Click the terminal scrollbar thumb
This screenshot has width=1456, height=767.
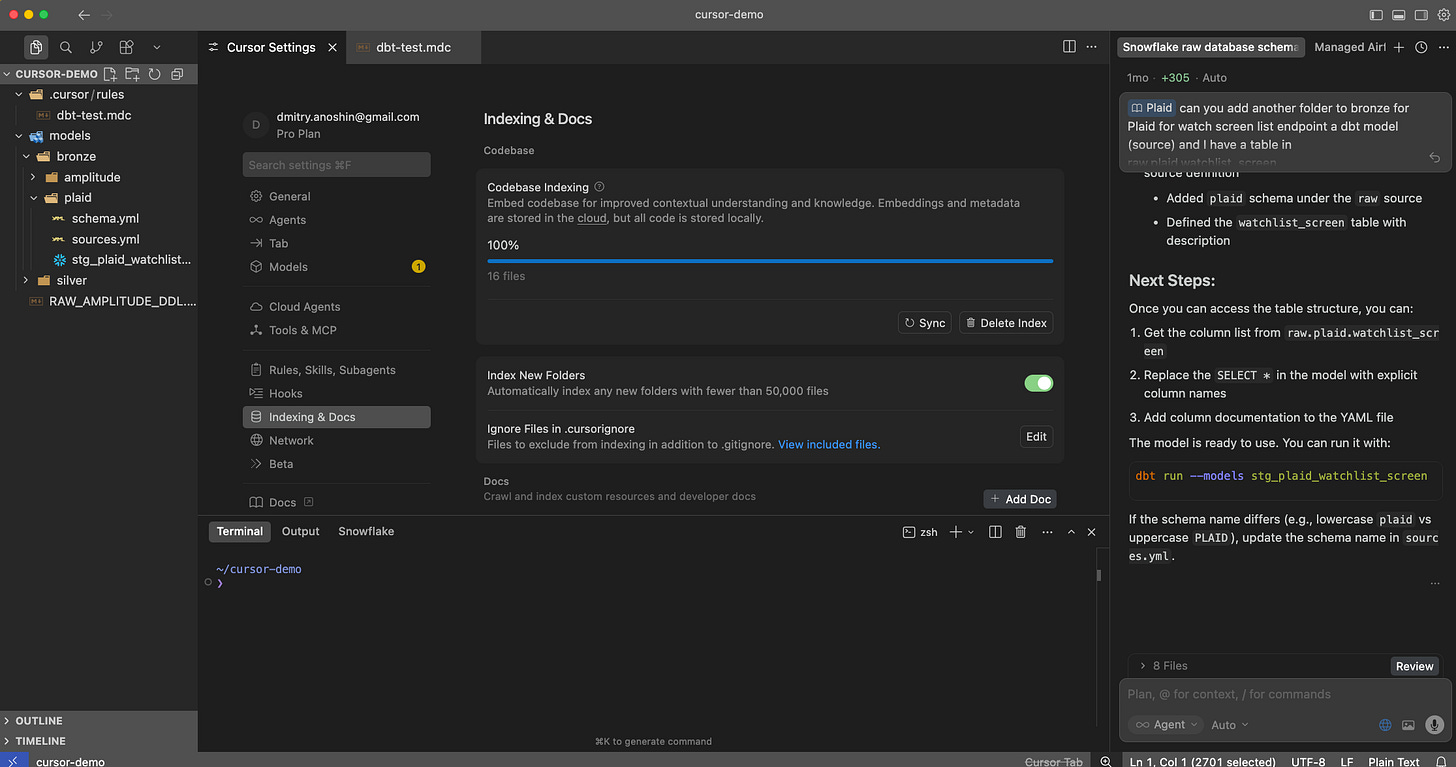(x=1099, y=575)
